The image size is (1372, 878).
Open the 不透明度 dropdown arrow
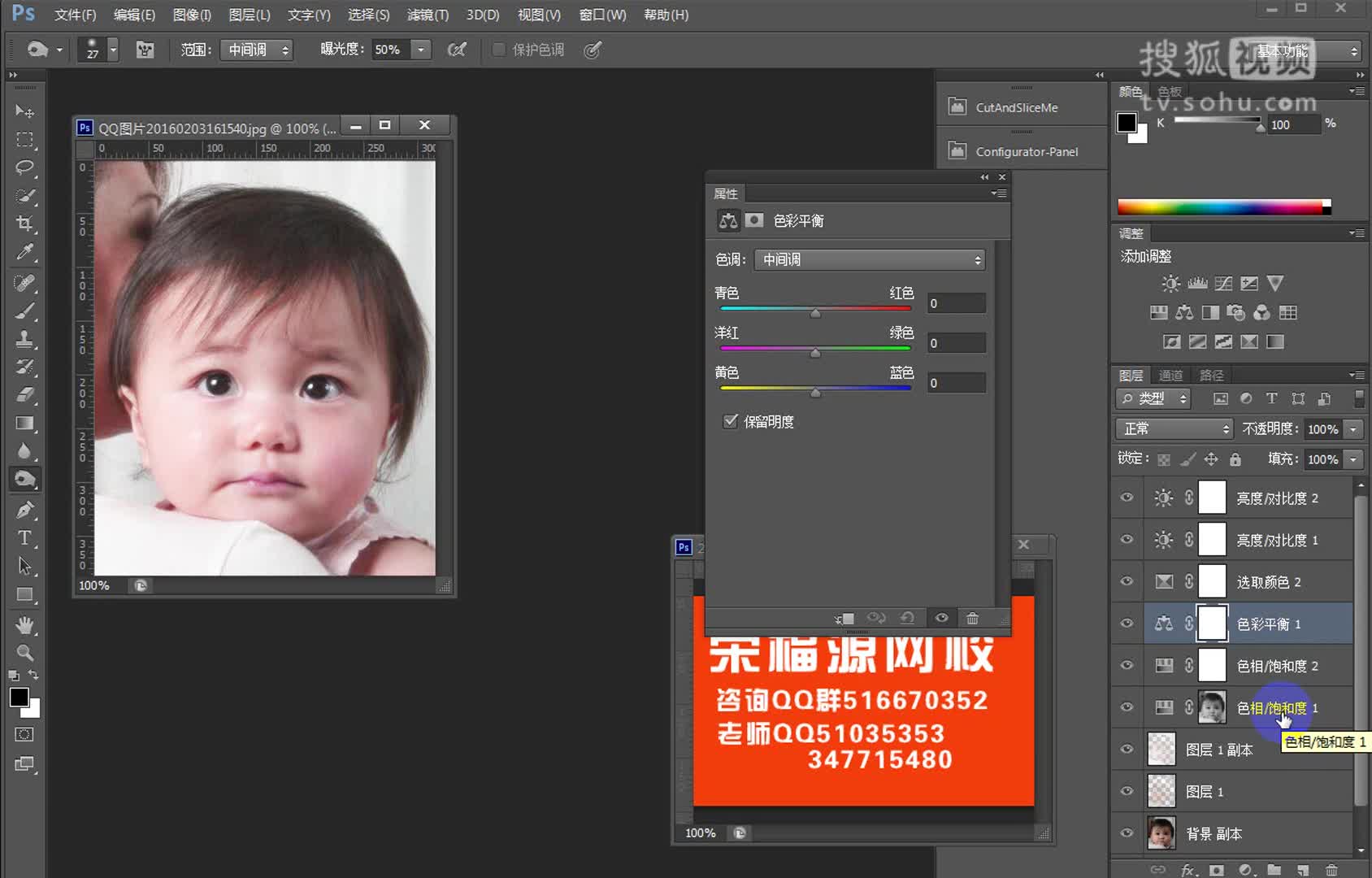(x=1353, y=428)
